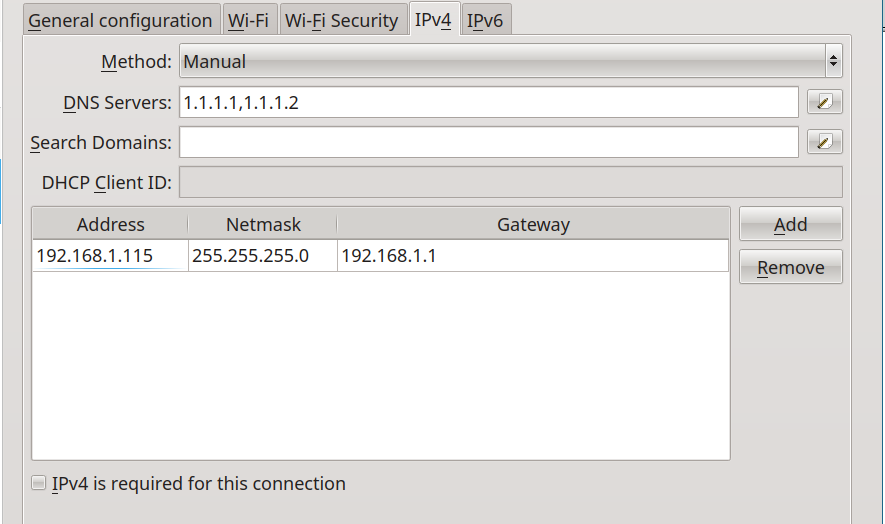Click the DHCP Client ID field

pos(510,182)
